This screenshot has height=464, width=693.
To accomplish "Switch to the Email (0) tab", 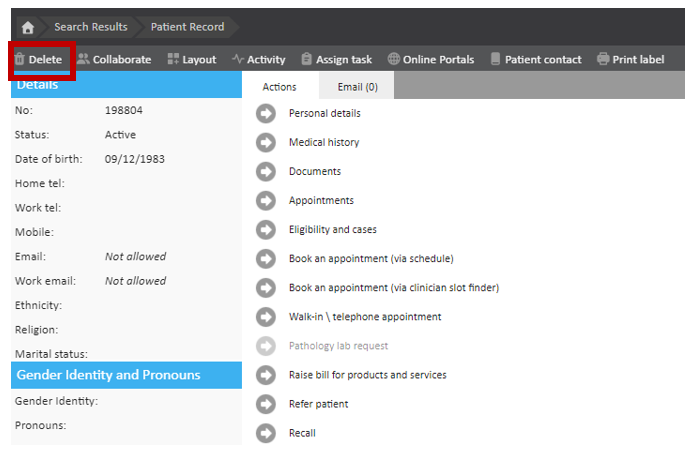I will pyautogui.click(x=357, y=87).
